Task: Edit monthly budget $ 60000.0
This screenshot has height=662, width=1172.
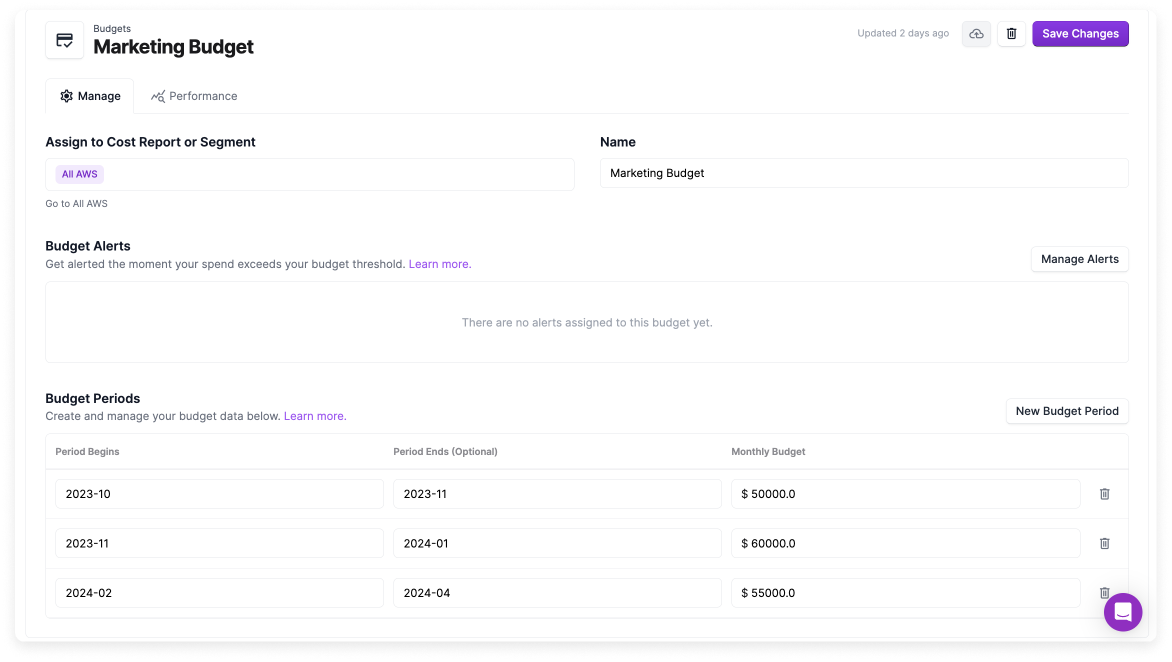Action: click(905, 543)
